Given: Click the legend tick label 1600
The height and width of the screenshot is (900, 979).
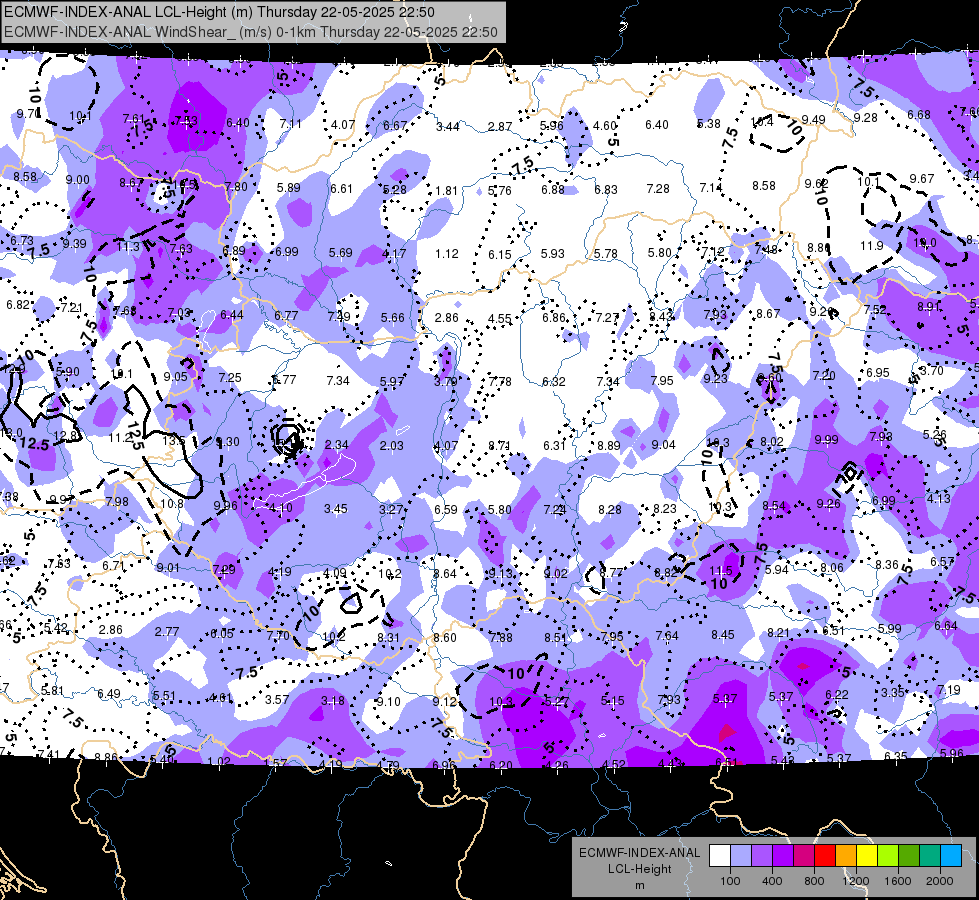Looking at the screenshot, I should 897,881.
